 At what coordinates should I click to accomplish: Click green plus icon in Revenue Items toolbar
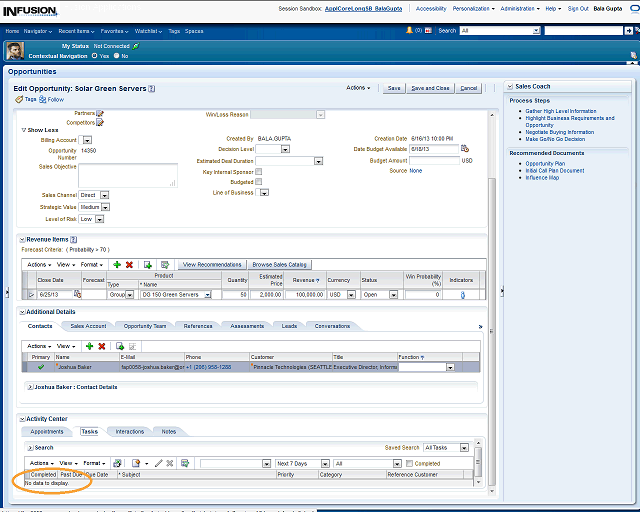coord(117,264)
